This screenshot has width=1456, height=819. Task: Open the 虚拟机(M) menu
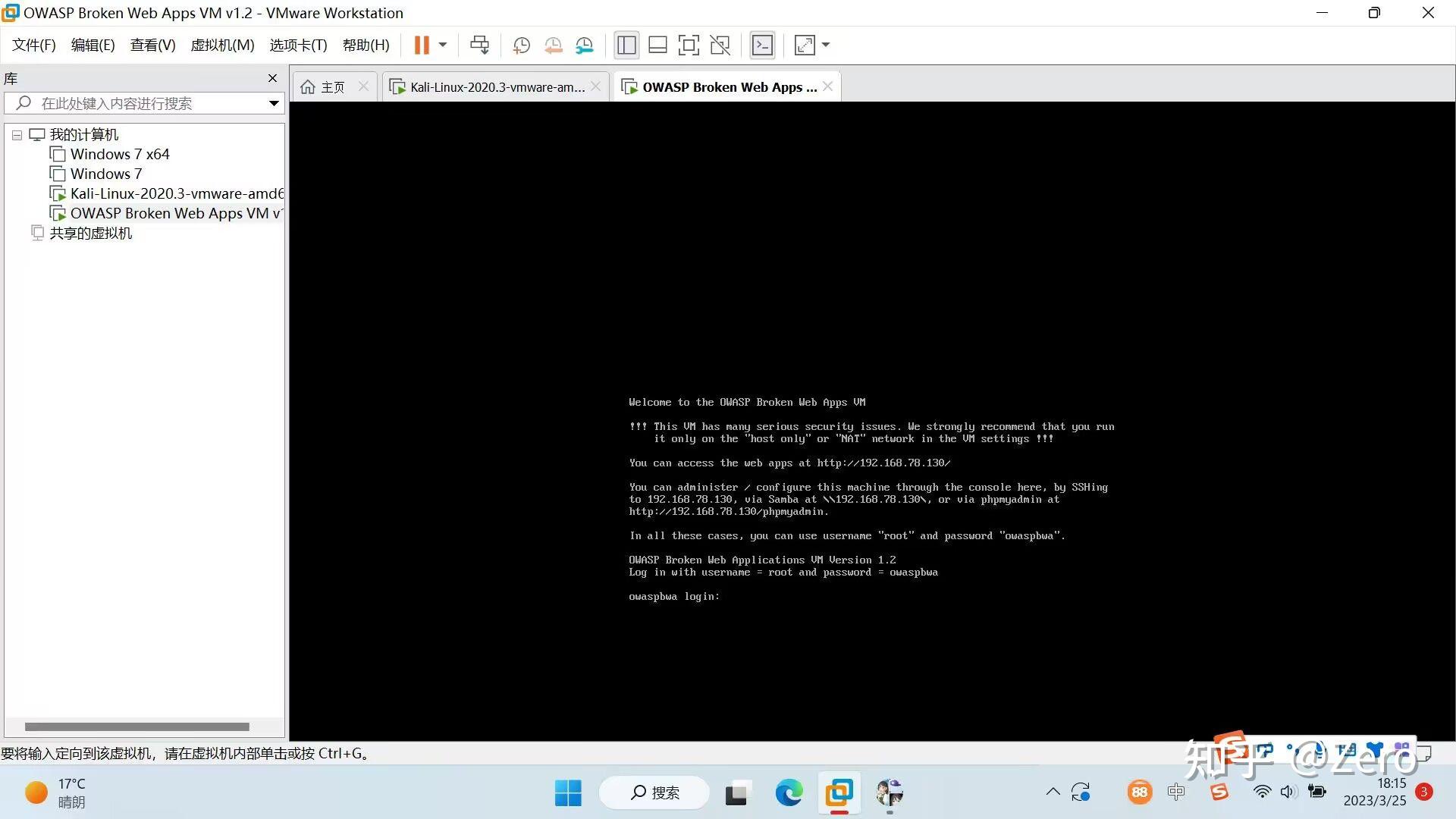[x=222, y=45]
